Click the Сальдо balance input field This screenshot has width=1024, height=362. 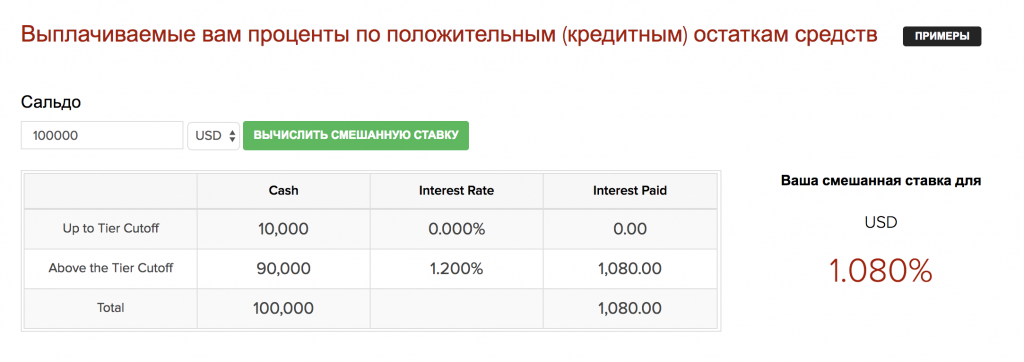(102, 135)
